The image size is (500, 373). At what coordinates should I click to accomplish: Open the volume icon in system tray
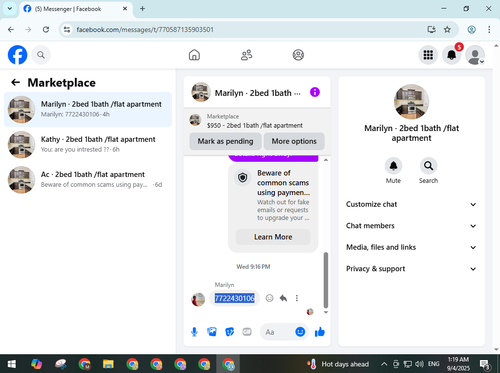click(420, 364)
